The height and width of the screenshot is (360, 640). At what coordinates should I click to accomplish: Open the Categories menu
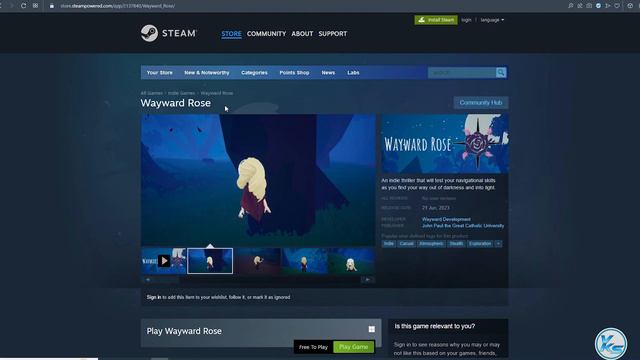click(x=254, y=73)
